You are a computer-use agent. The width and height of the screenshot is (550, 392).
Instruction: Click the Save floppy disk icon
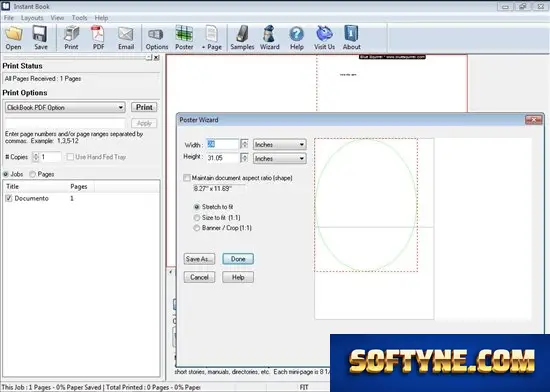(40, 34)
